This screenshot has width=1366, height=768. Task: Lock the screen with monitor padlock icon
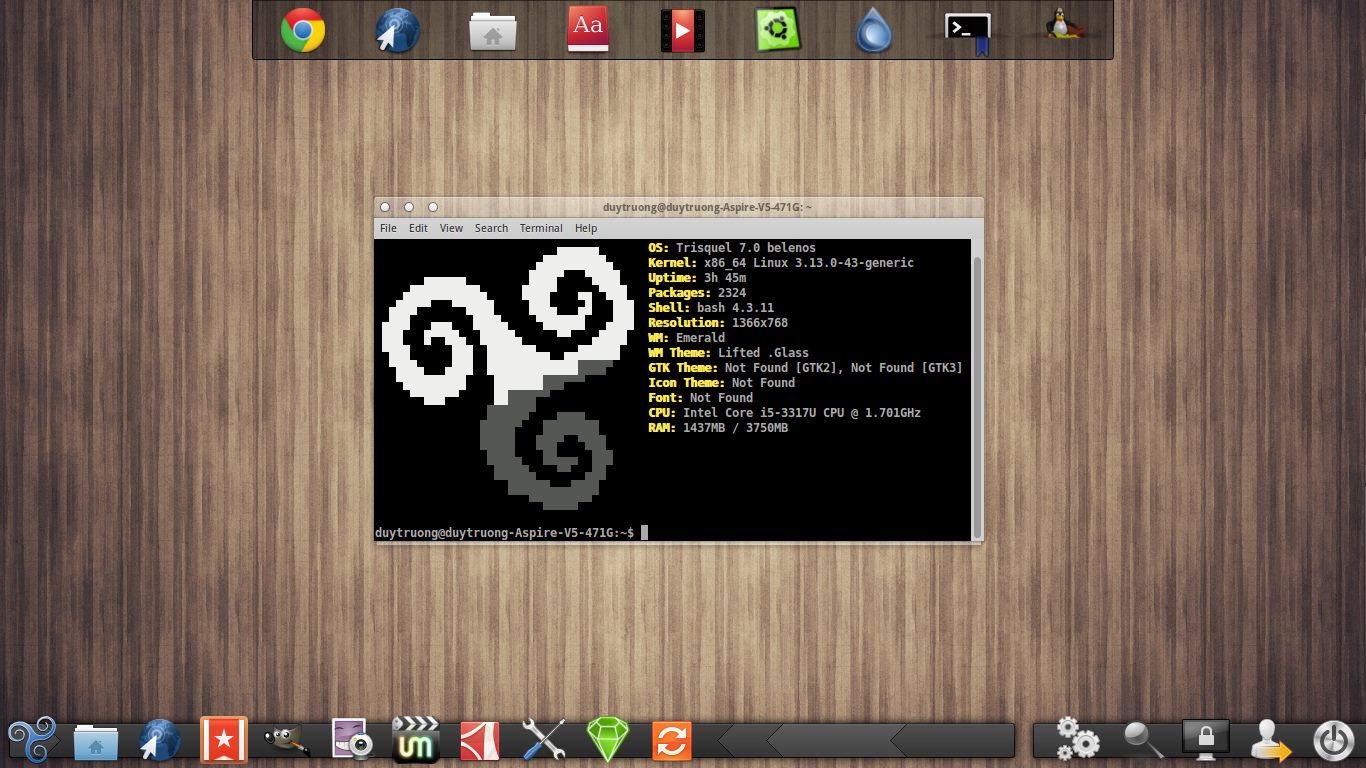point(1206,738)
